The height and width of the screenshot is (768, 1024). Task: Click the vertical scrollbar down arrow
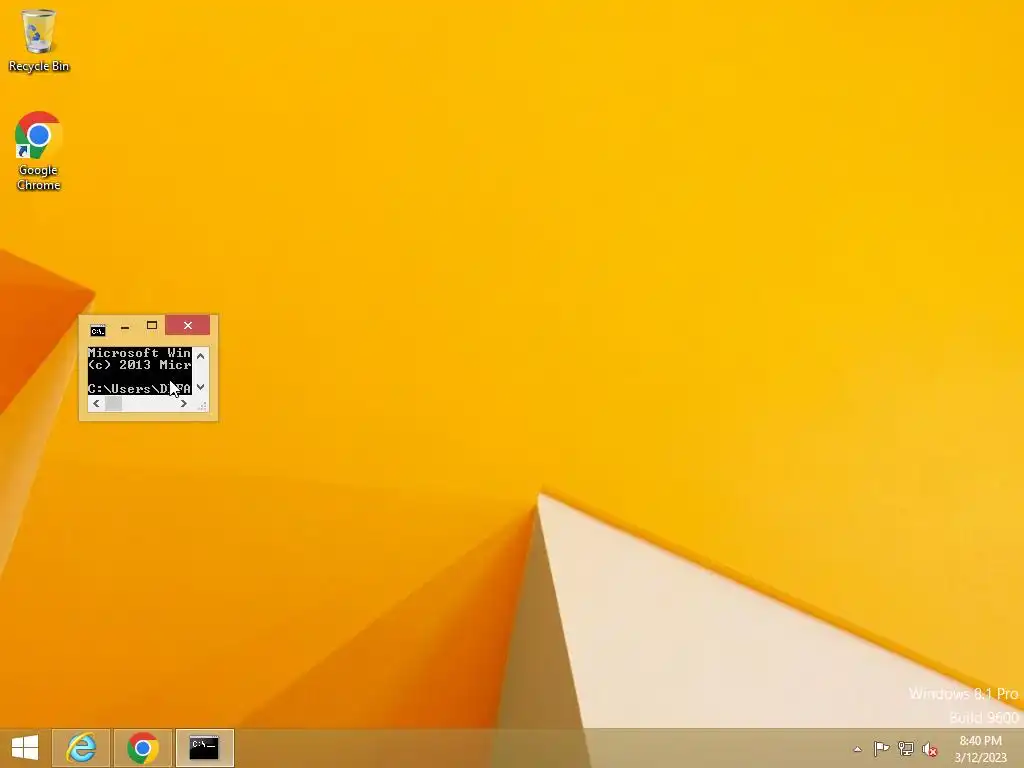pyautogui.click(x=200, y=387)
